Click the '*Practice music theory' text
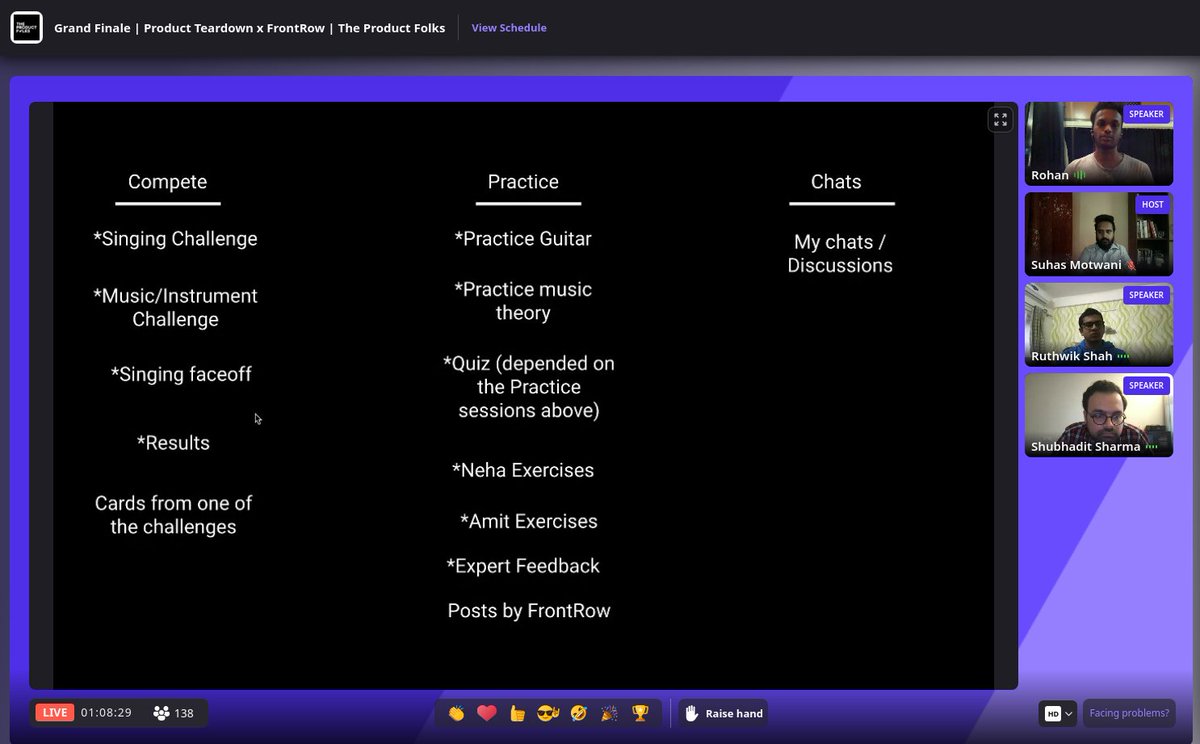 523,301
